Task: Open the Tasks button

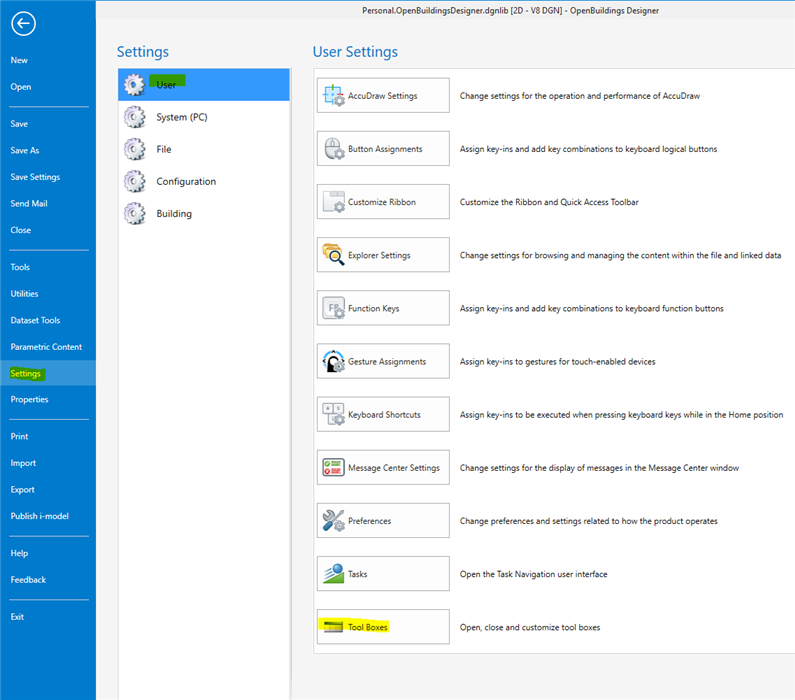Action: [383, 574]
